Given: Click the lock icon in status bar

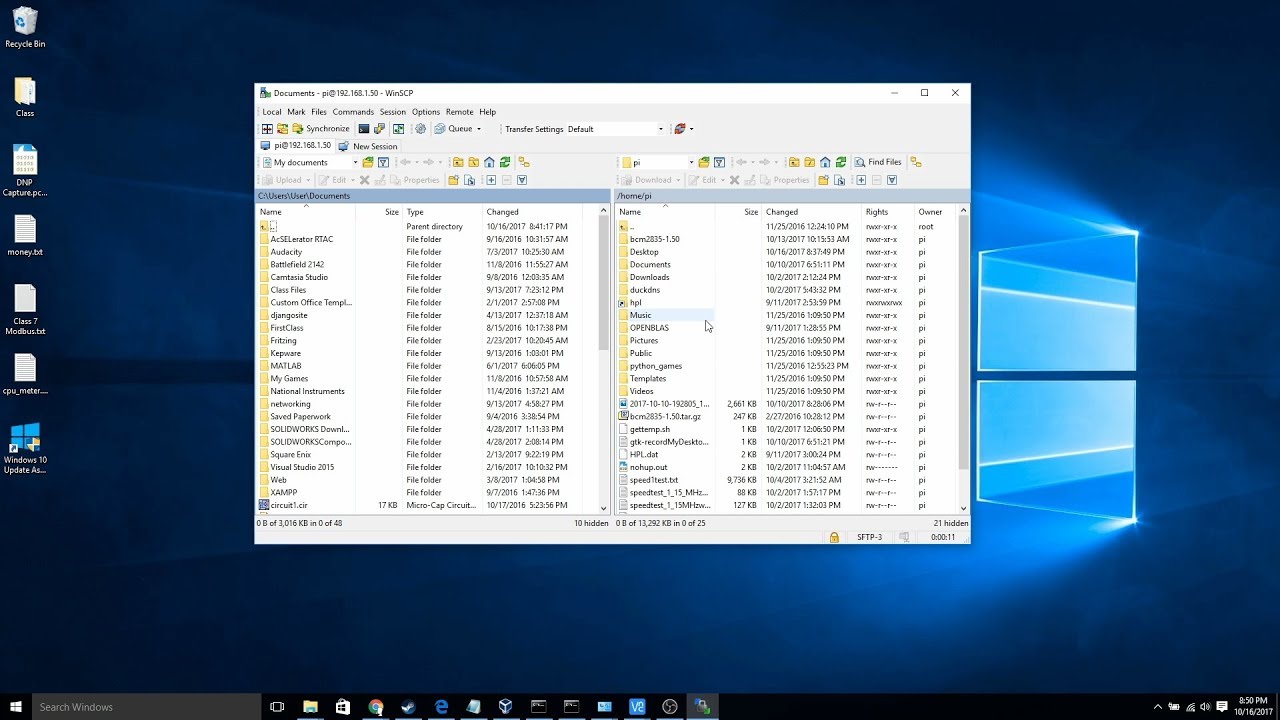Looking at the screenshot, I should pyautogui.click(x=834, y=537).
